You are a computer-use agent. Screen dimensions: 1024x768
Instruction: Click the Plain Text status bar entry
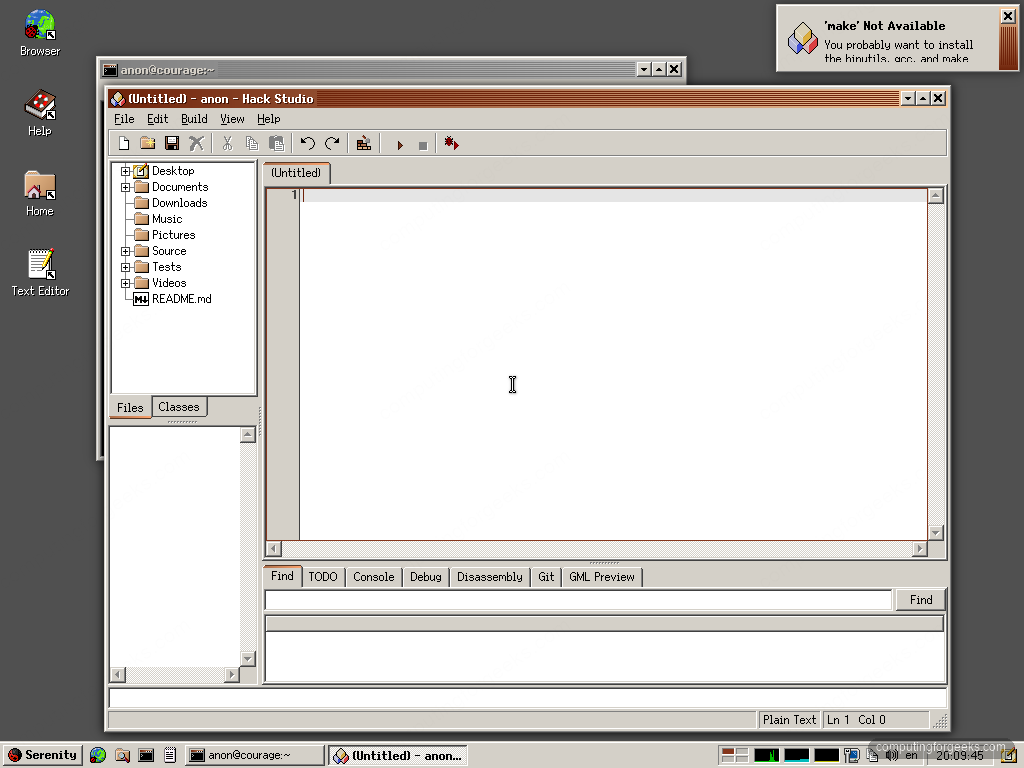789,720
